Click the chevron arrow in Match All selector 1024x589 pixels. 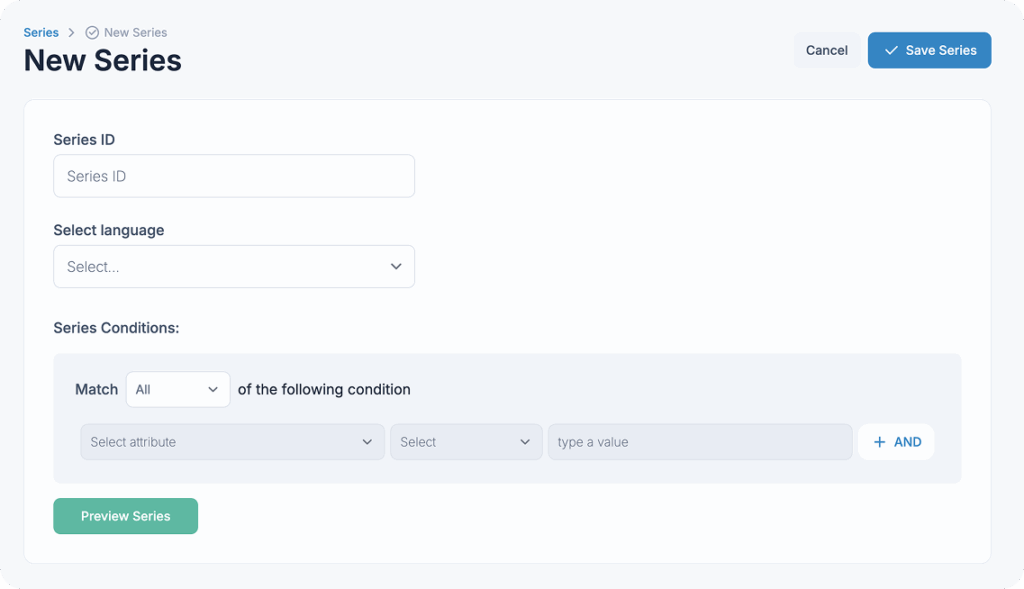tap(213, 390)
